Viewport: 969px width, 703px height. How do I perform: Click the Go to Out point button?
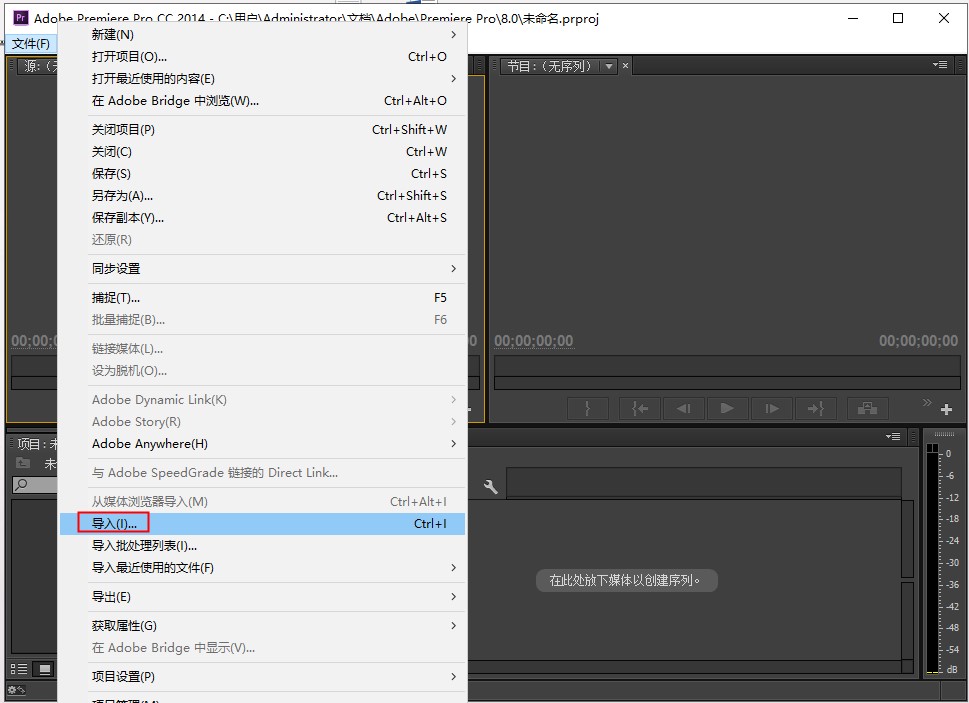pyautogui.click(x=815, y=408)
